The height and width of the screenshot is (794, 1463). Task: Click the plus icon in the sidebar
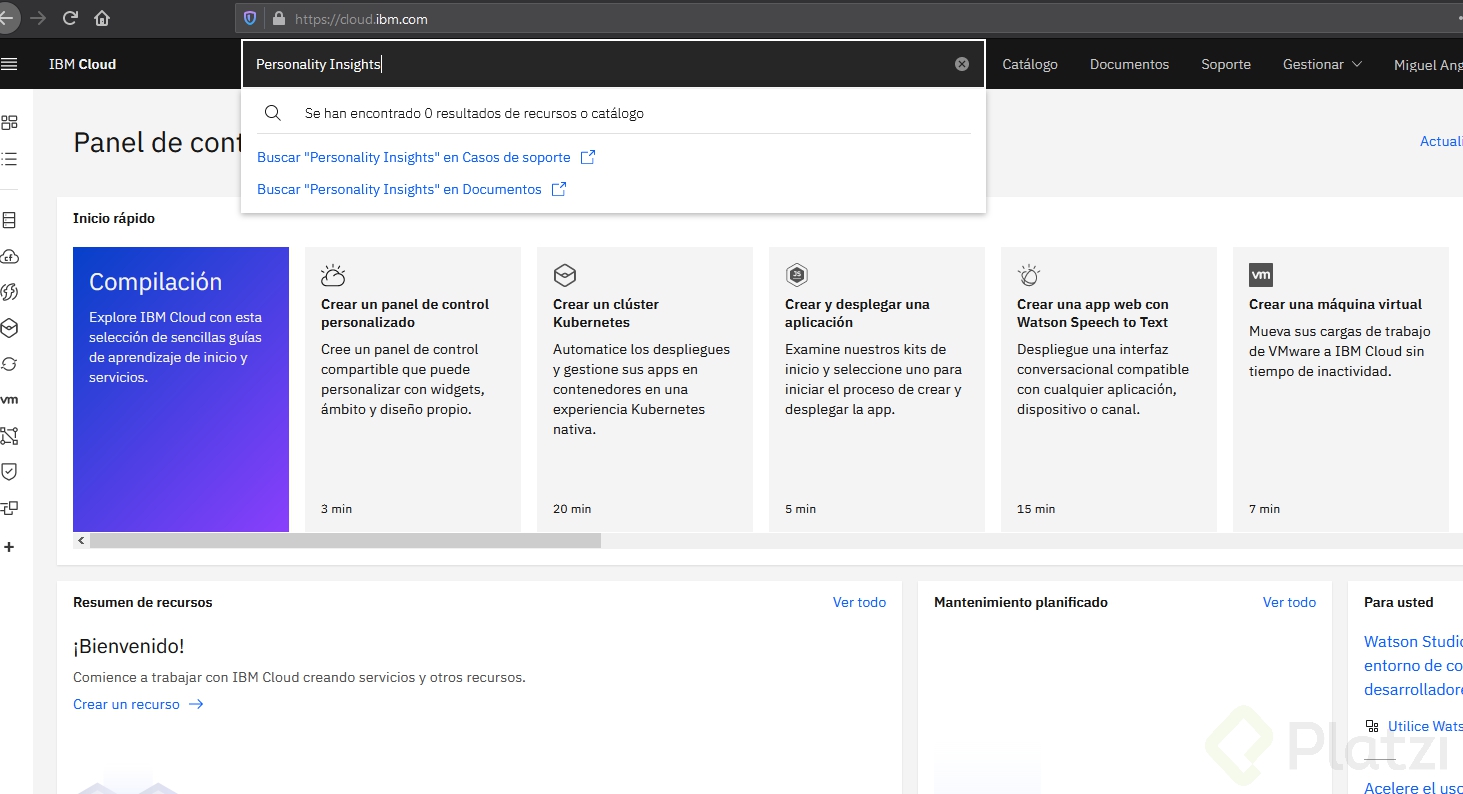pos(10,547)
